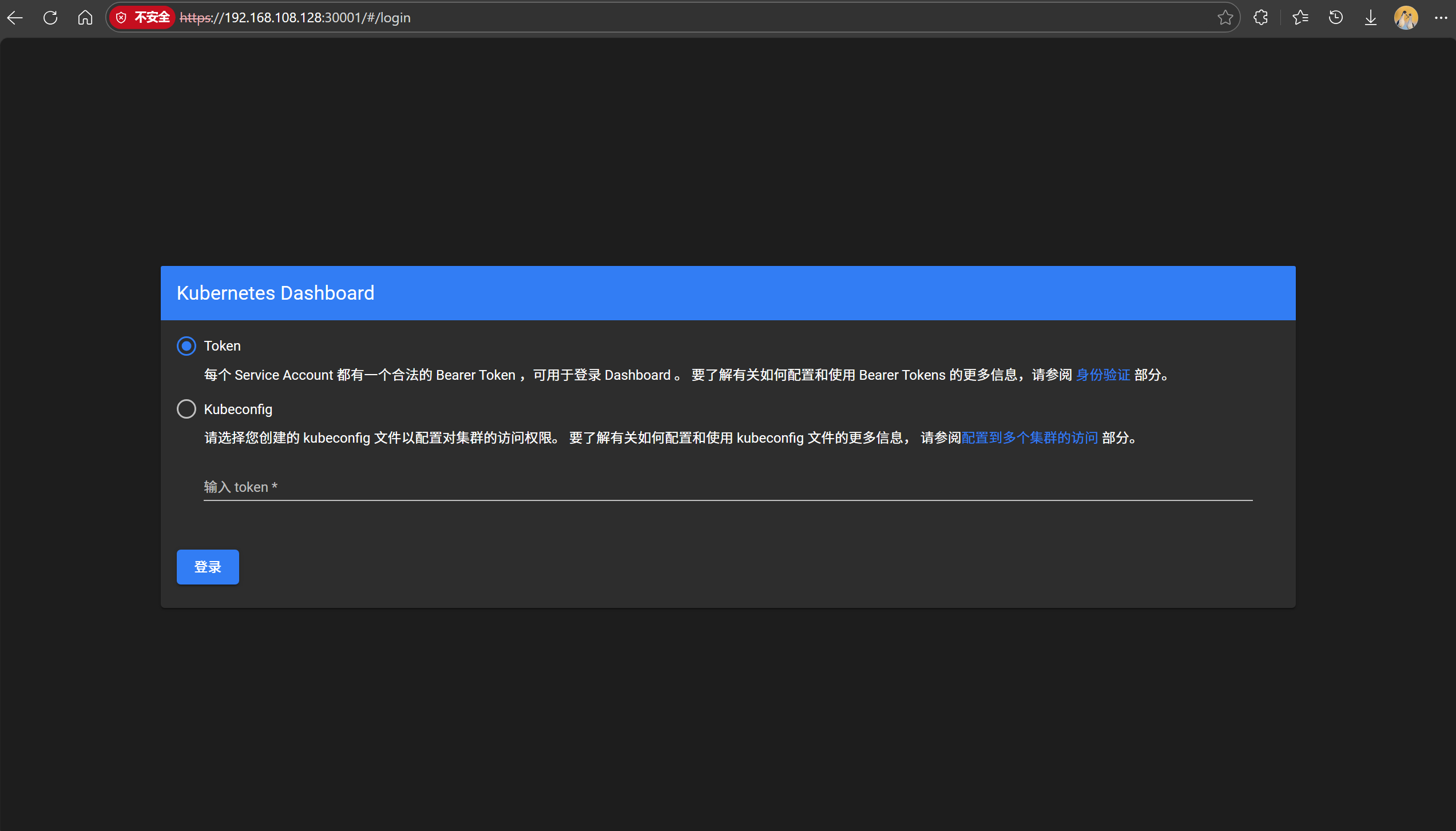Open browser settings three-dot menu
Viewport: 1456px width, 831px height.
click(x=1441, y=18)
